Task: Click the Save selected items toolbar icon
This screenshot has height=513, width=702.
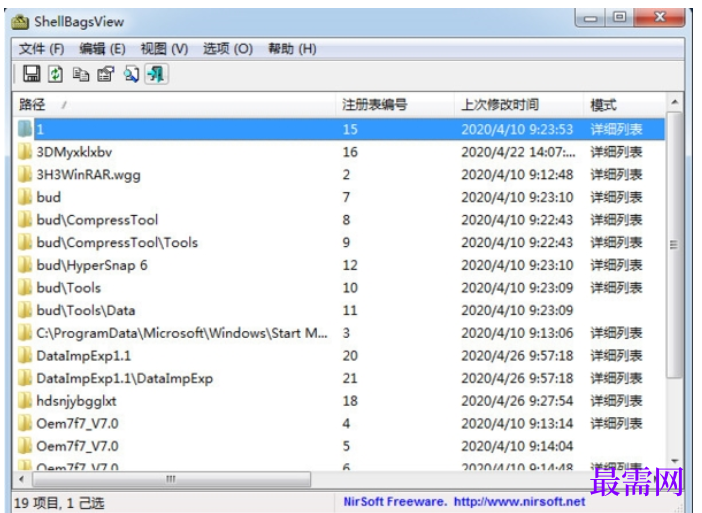Action: 31,74
